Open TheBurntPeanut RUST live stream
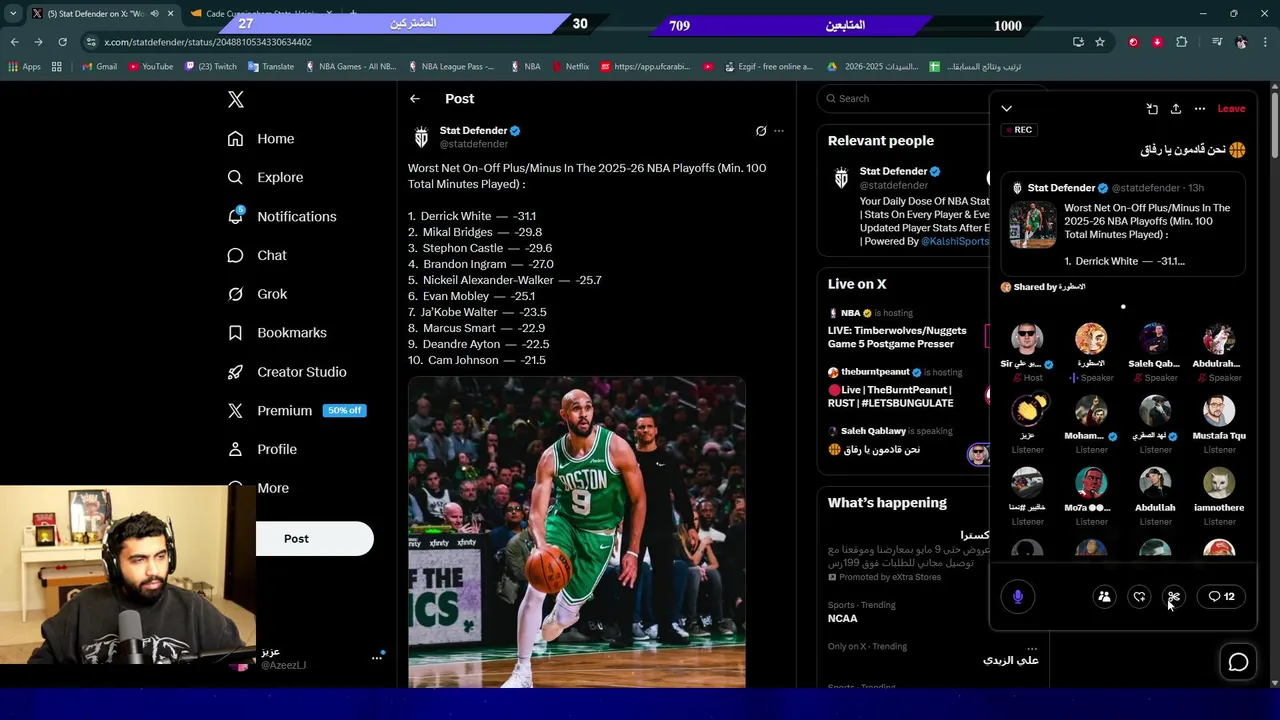1280x720 pixels. pyautogui.click(x=890, y=396)
